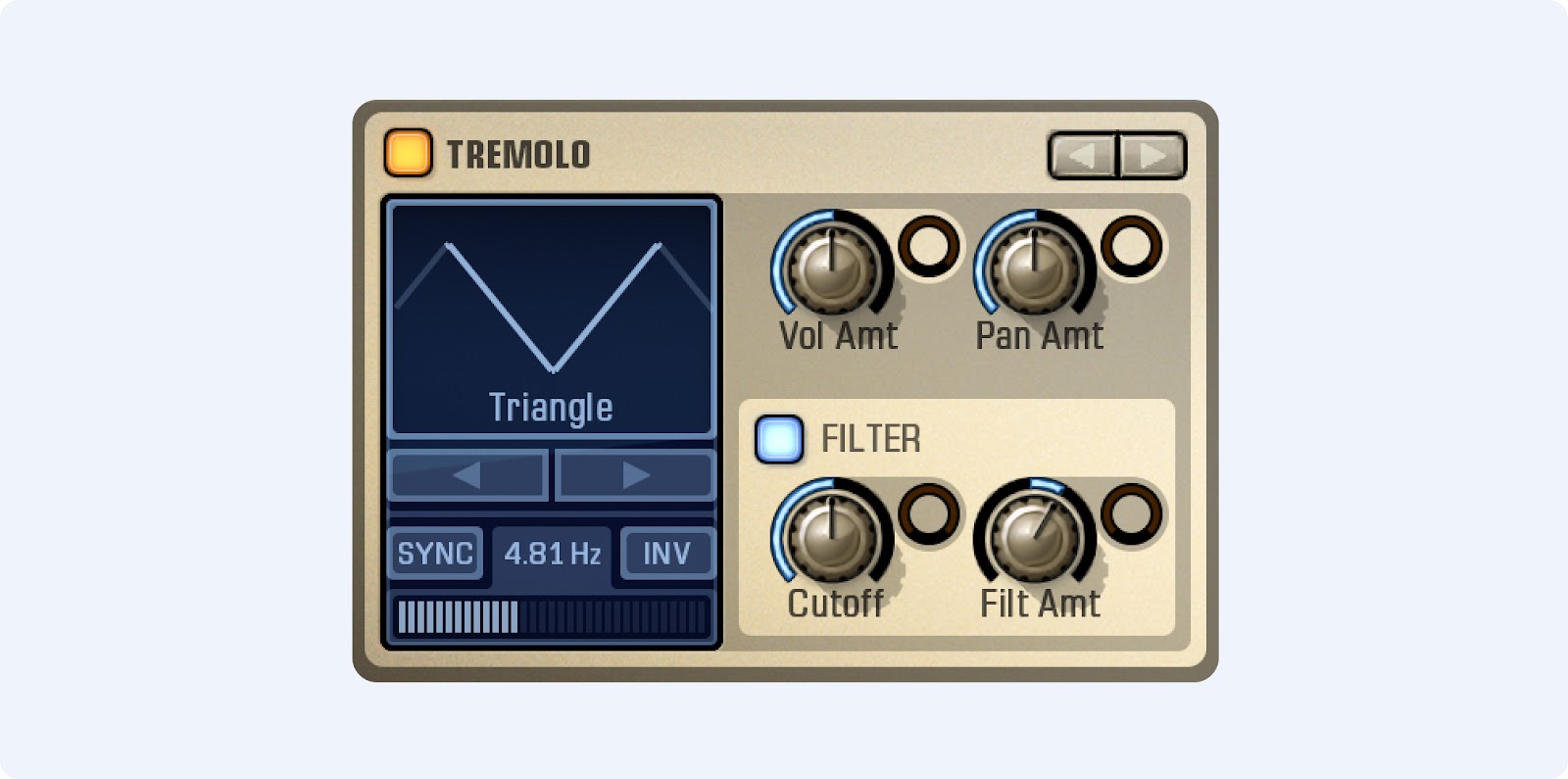Screen dimensions: 1568x779
Task: Click modulation ring beside Cutoff knob
Action: pyautogui.click(x=929, y=512)
